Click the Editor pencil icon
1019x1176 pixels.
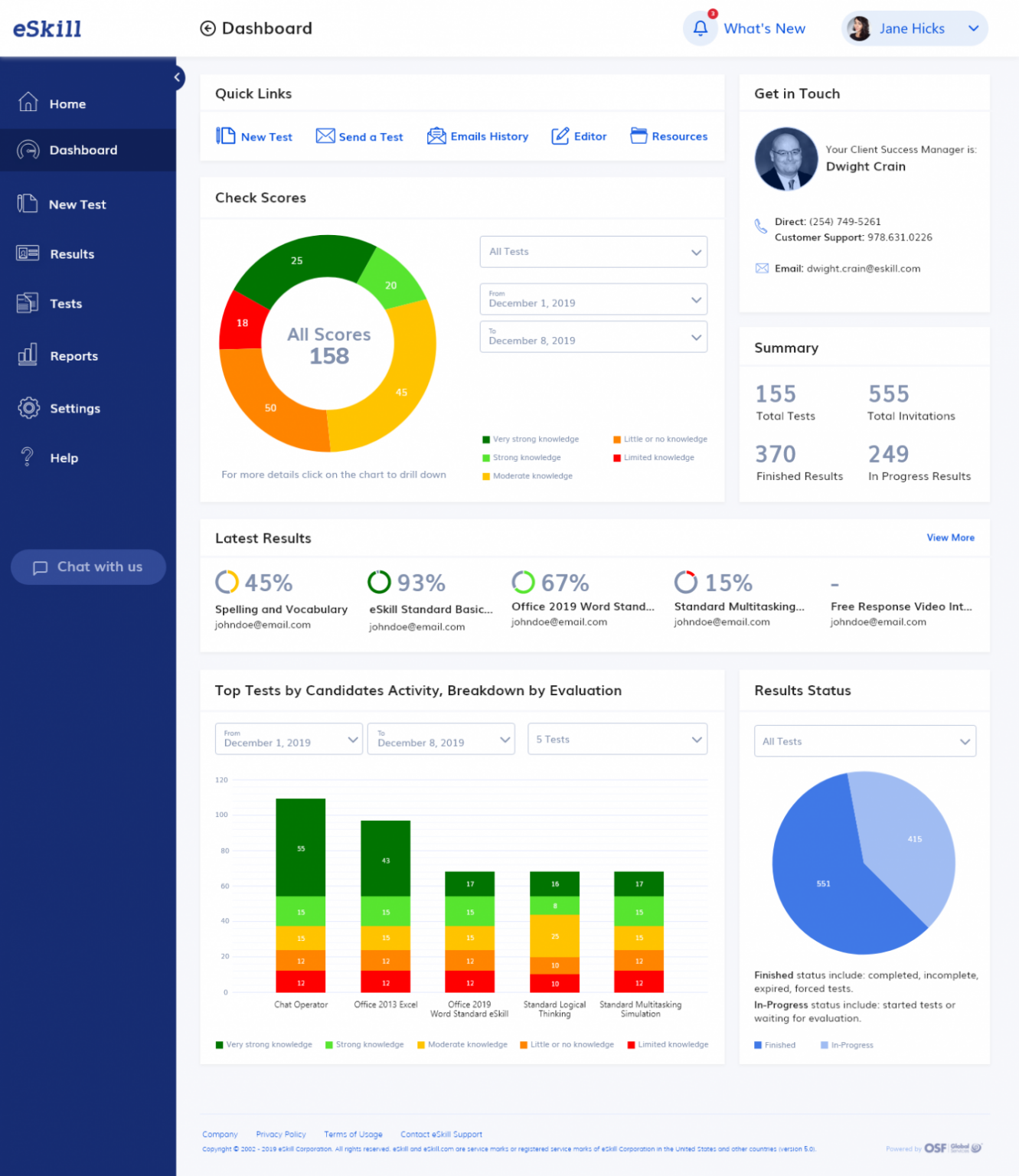pos(560,136)
